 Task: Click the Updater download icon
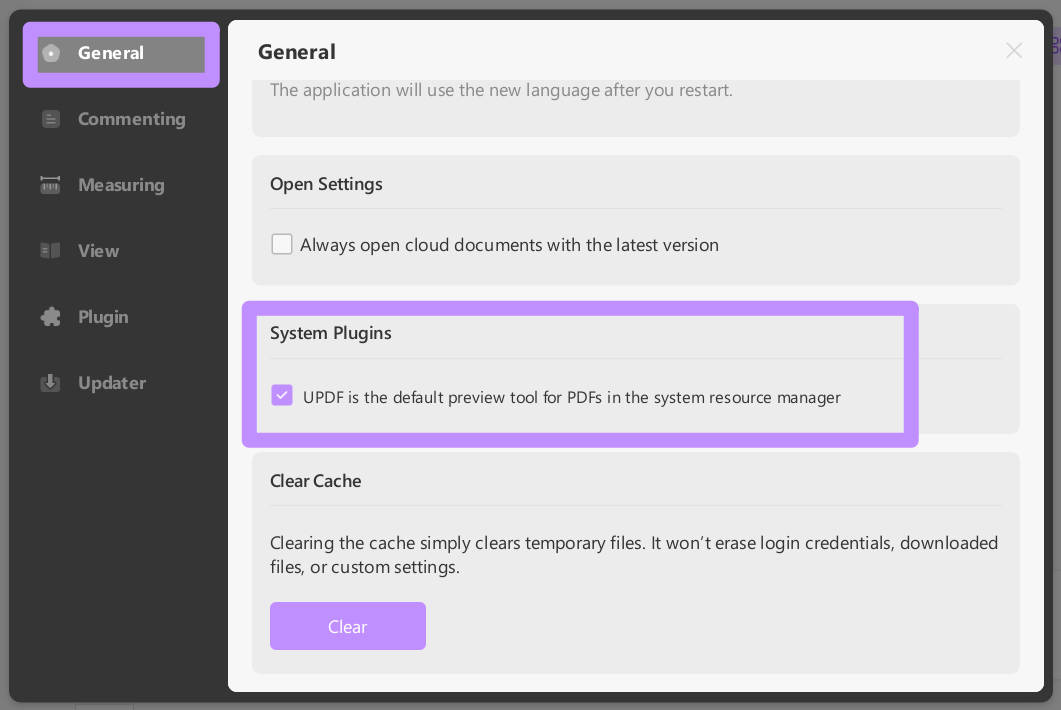(51, 383)
